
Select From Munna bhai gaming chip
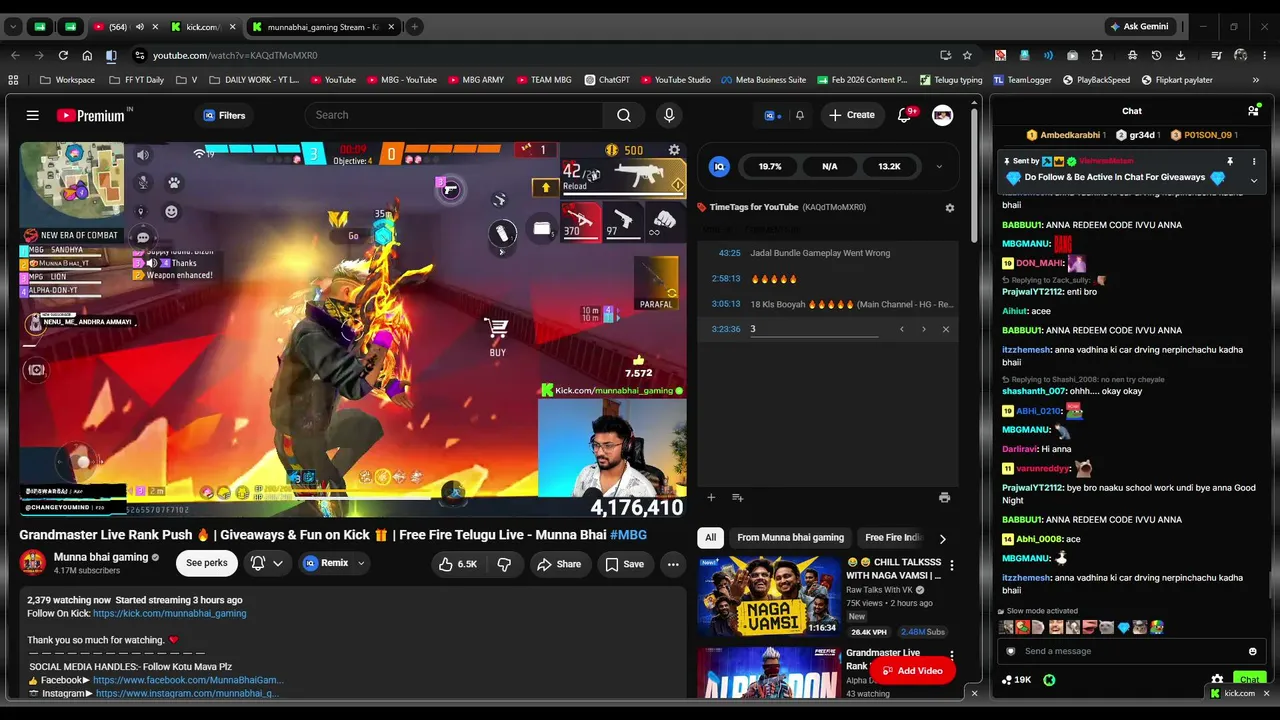coord(791,538)
